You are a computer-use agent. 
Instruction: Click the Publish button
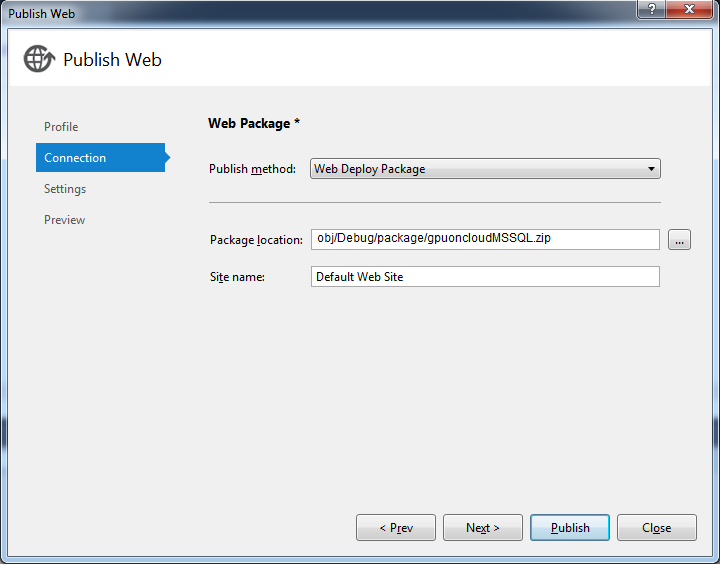click(570, 528)
